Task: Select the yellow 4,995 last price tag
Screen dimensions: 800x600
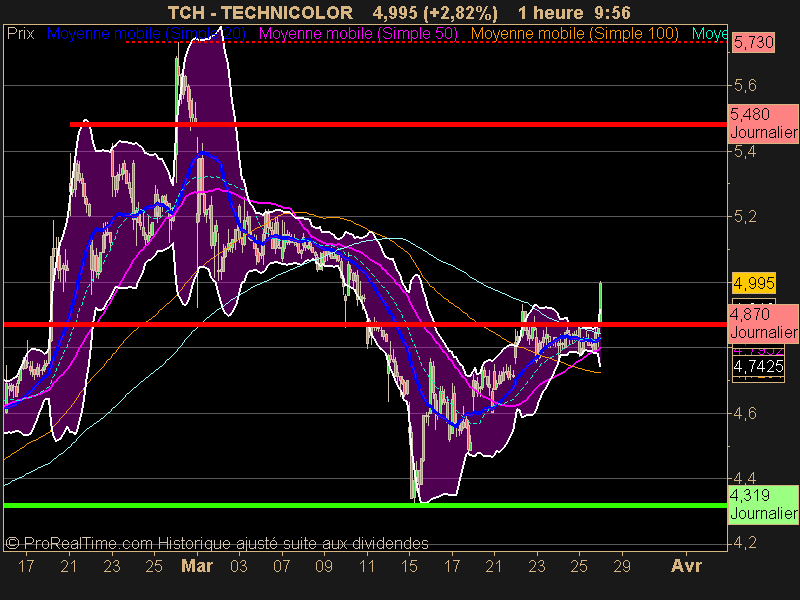Action: pos(754,283)
